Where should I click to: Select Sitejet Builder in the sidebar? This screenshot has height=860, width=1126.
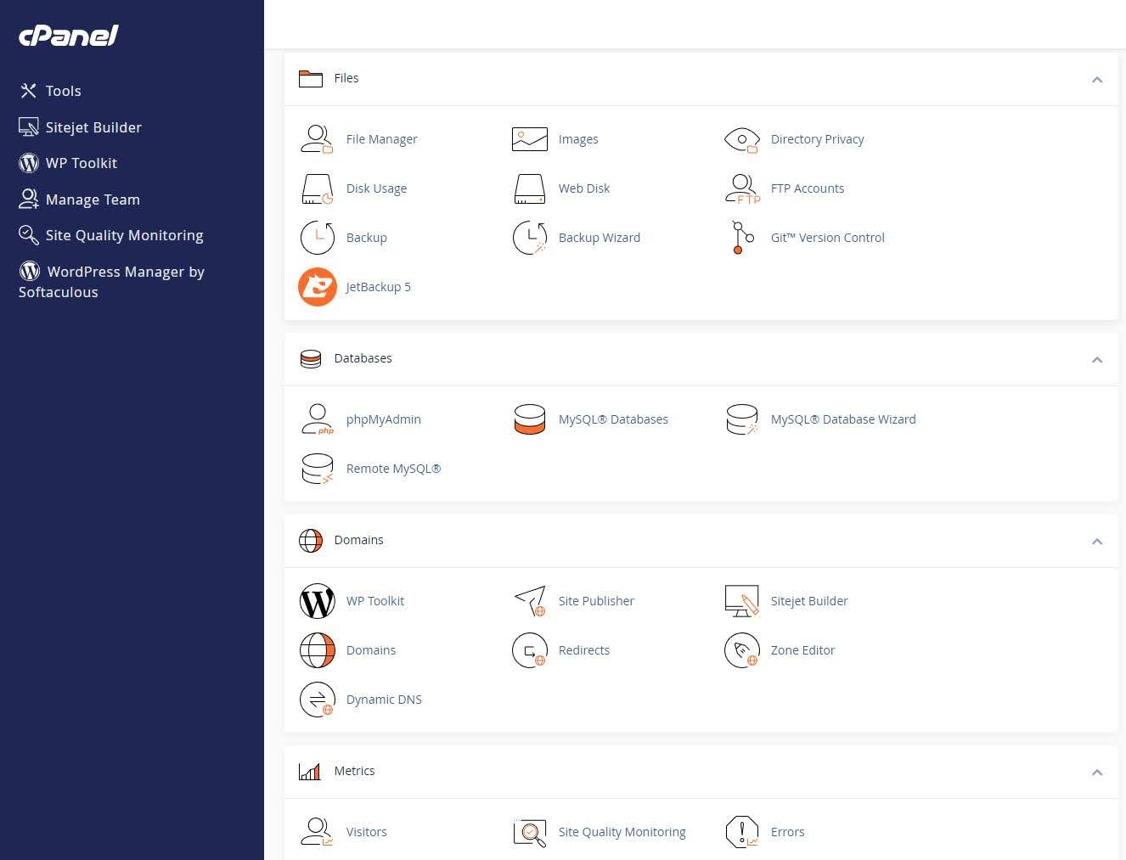(80, 128)
